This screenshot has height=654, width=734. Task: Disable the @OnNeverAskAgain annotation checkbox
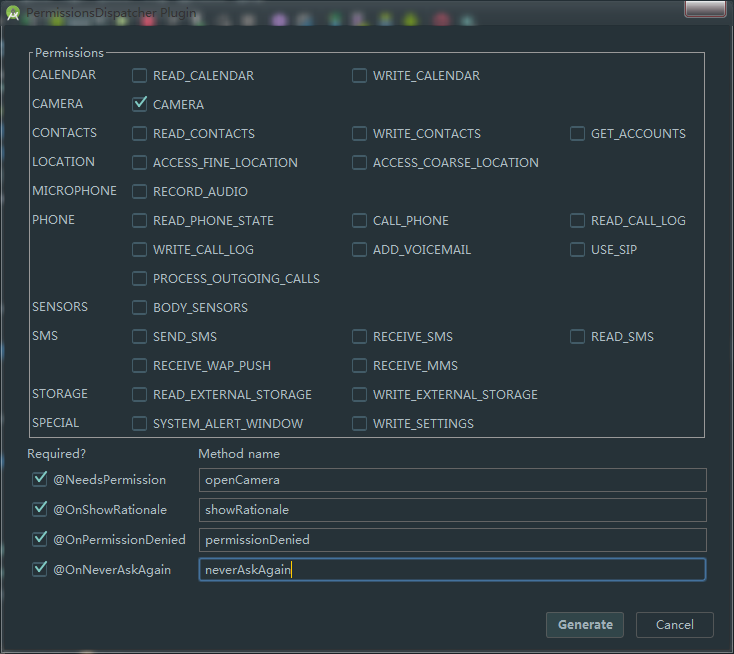40,569
